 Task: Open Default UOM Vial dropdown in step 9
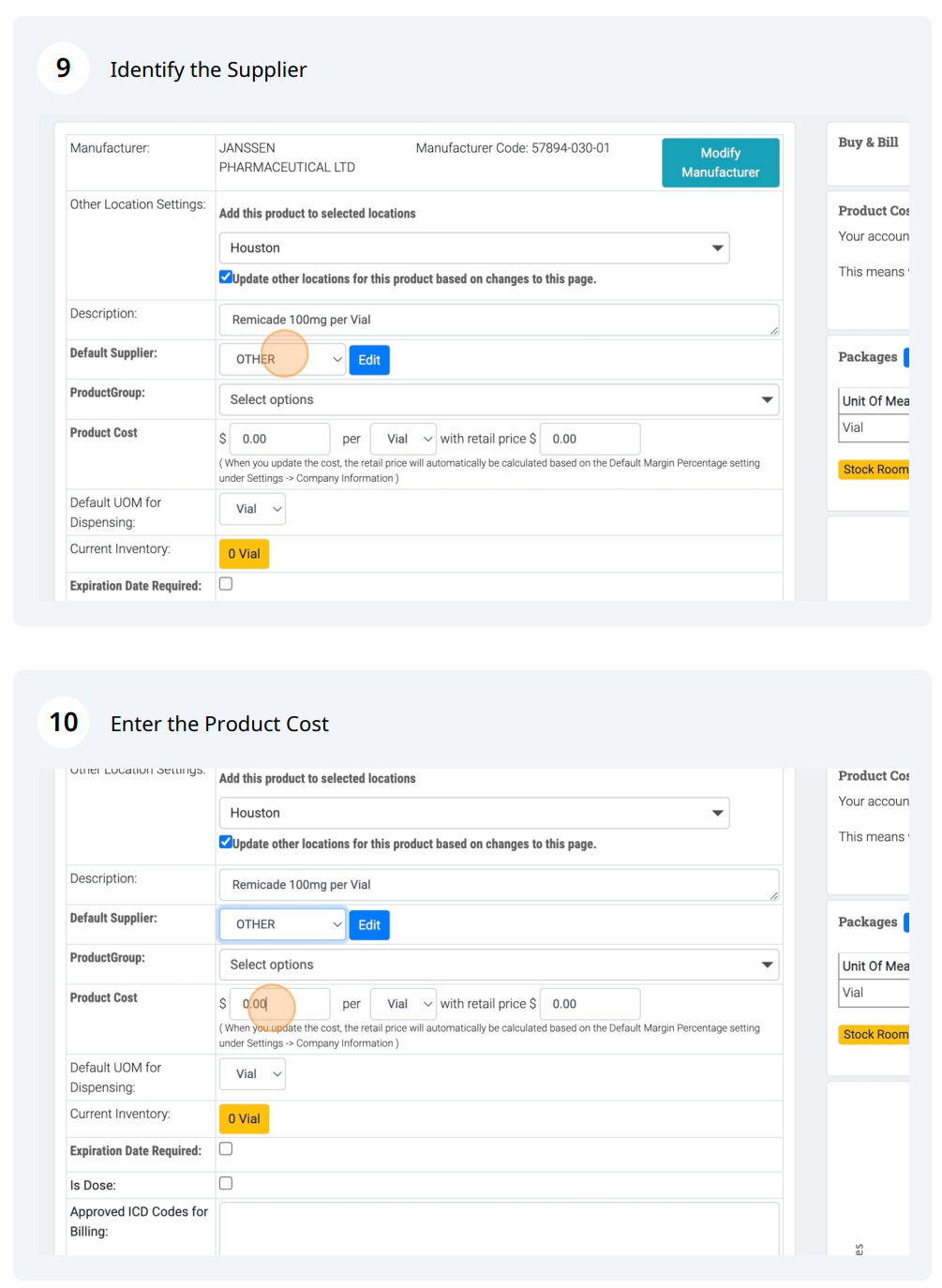click(252, 509)
